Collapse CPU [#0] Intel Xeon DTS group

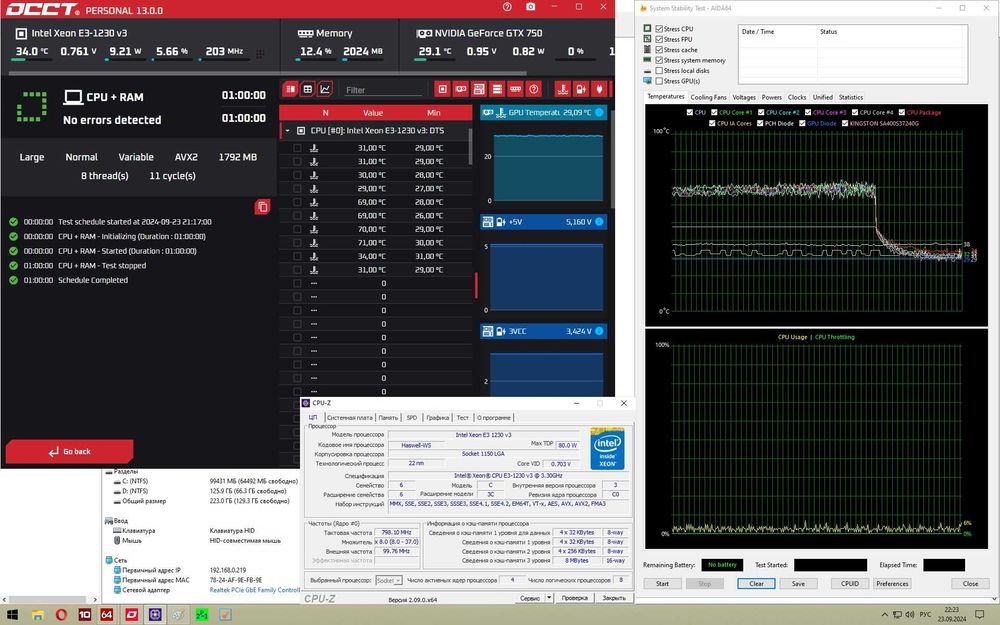point(288,131)
